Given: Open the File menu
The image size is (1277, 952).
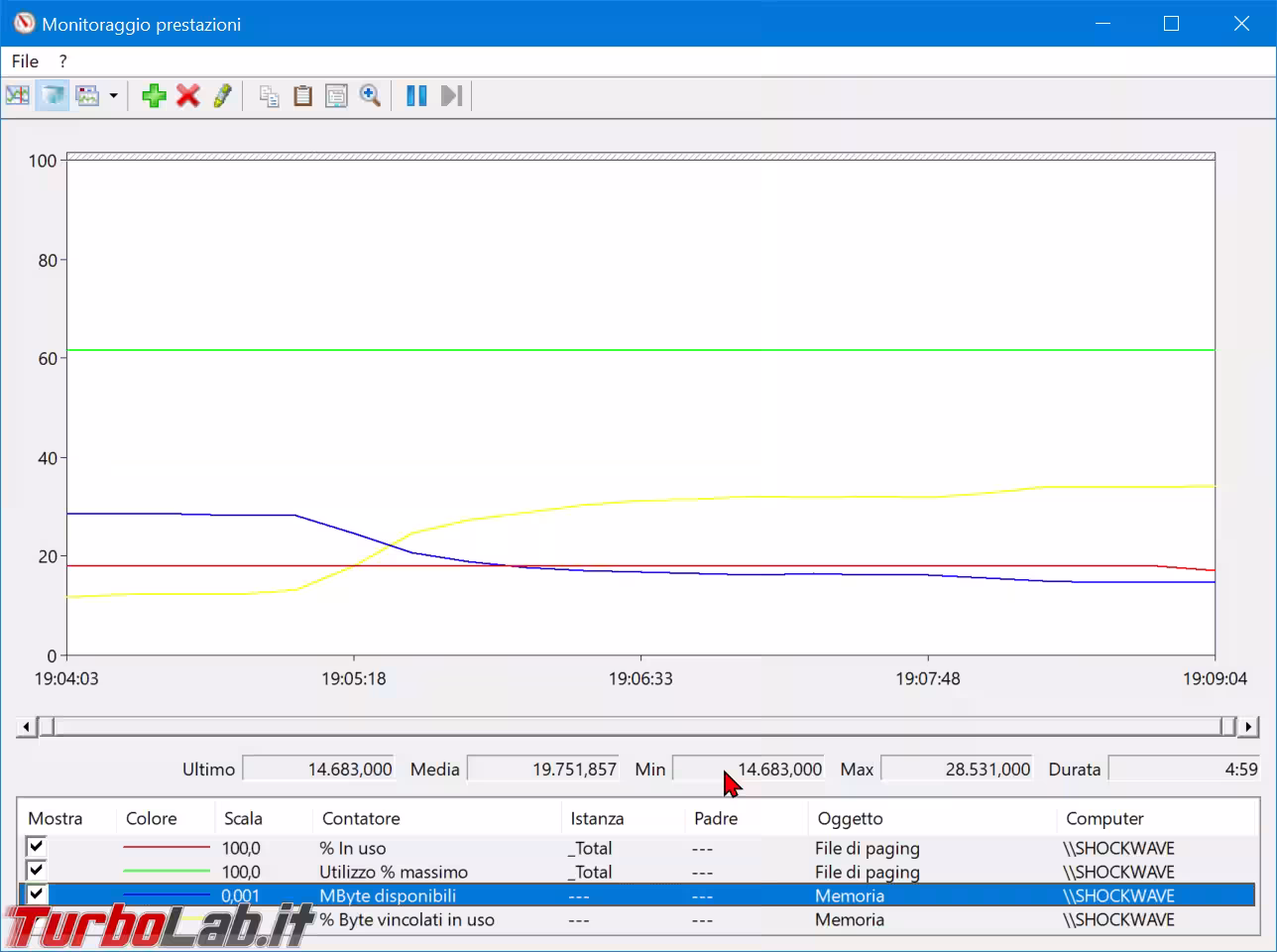Looking at the screenshot, I should (x=25, y=61).
